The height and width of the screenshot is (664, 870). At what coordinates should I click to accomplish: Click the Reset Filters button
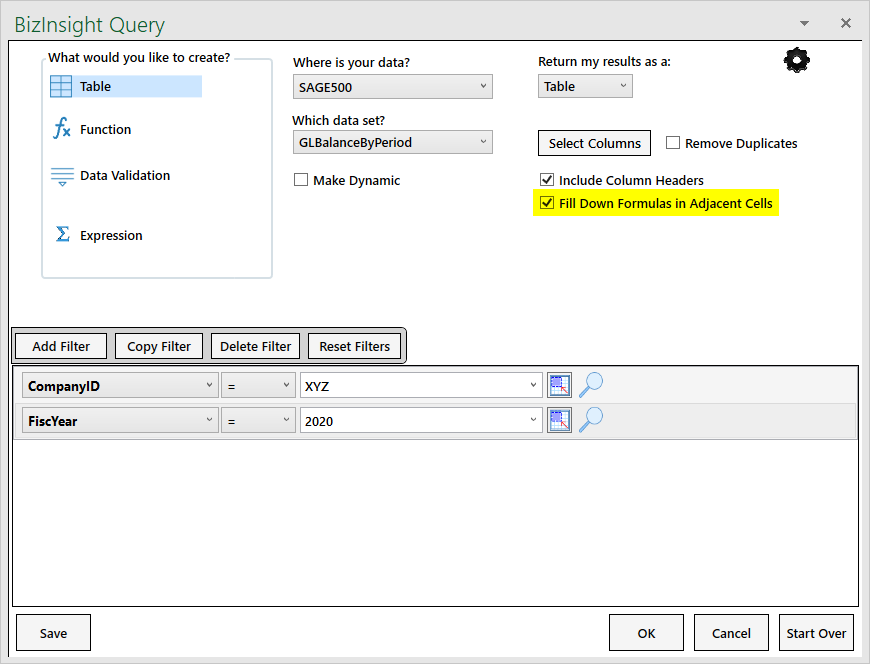tap(355, 346)
